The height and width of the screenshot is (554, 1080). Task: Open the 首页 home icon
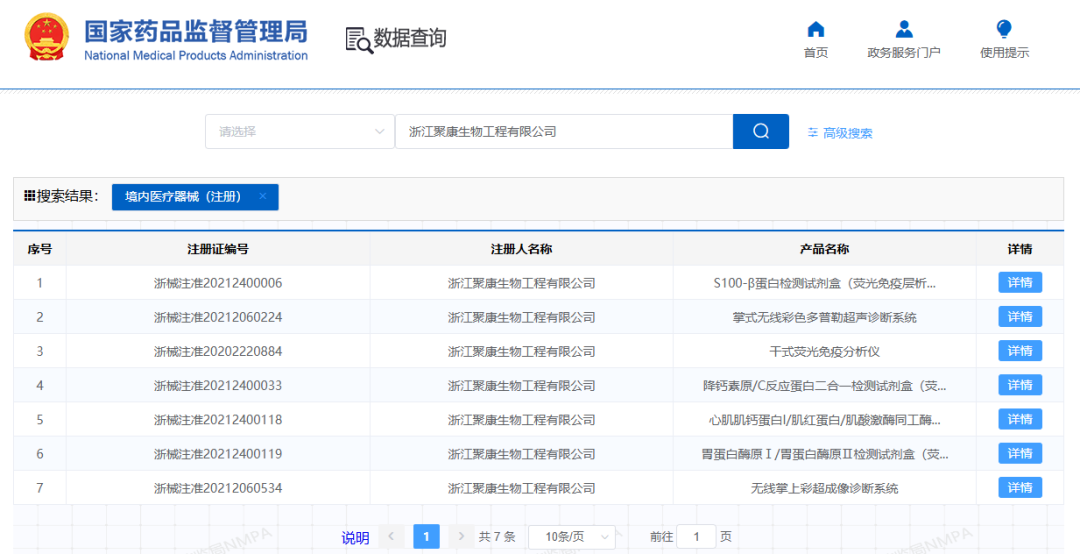[816, 30]
